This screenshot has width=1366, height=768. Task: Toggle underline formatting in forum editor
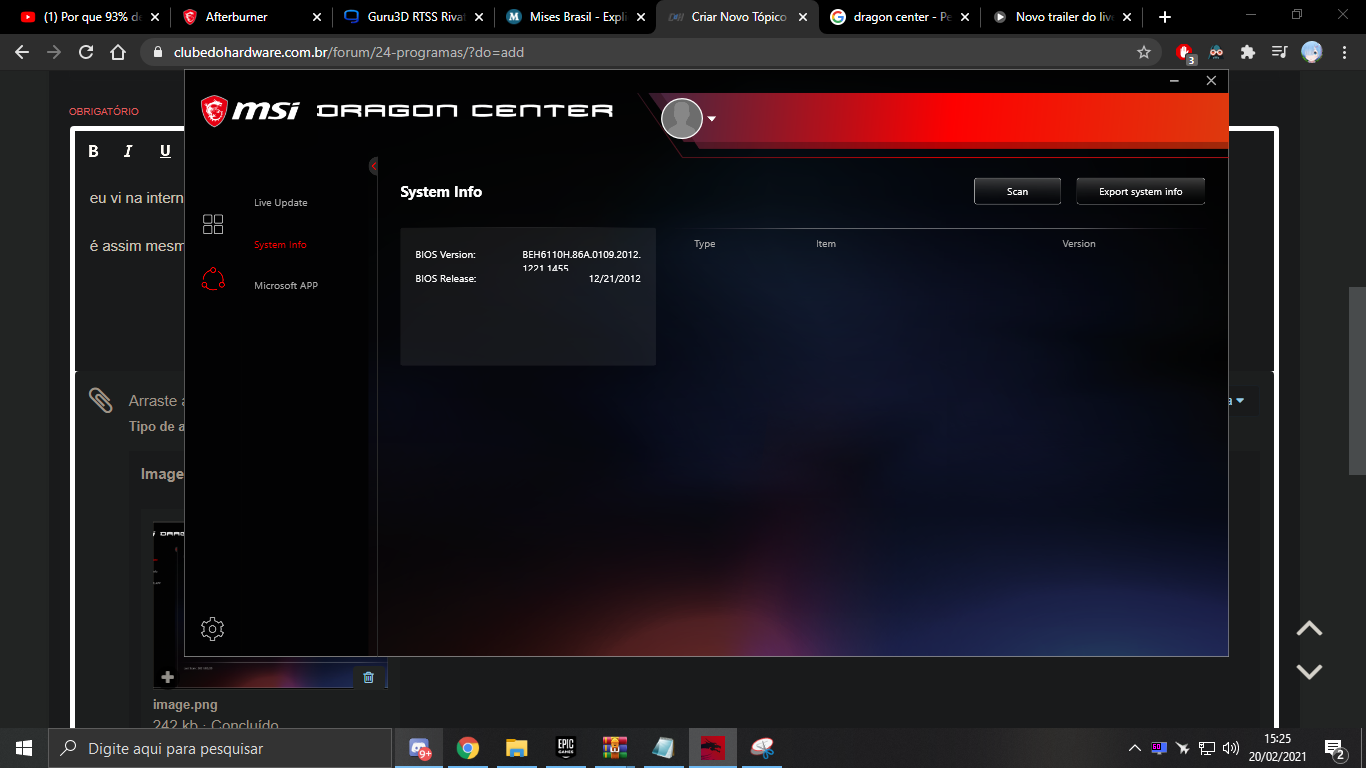(165, 151)
